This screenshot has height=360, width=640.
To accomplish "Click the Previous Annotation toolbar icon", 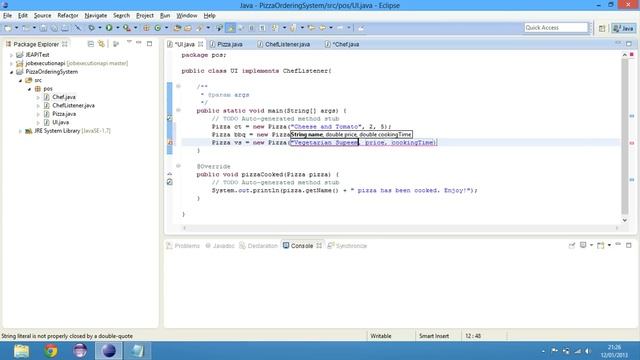I will click(293, 28).
